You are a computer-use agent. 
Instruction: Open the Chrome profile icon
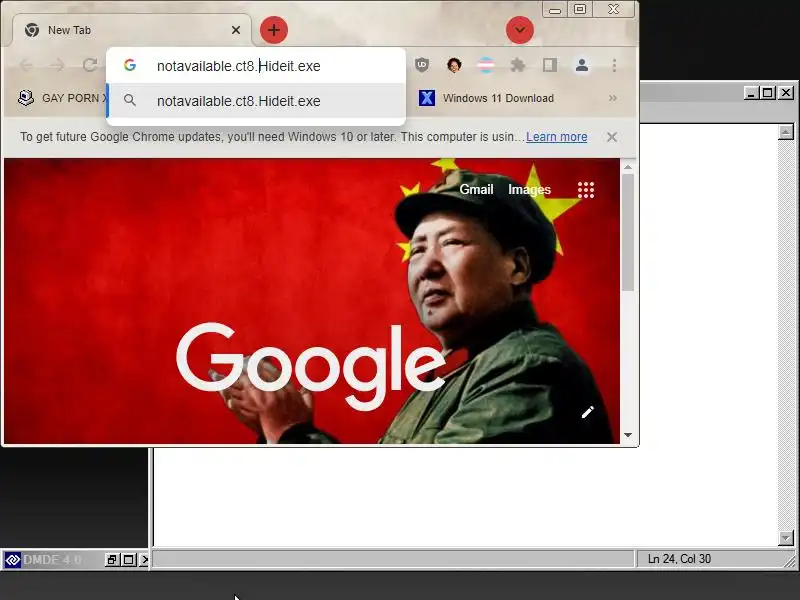click(x=582, y=65)
